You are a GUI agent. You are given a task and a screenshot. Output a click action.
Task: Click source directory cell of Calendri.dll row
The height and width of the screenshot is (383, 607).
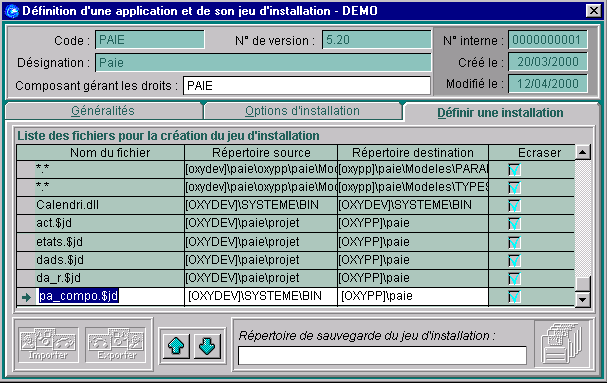click(261, 205)
